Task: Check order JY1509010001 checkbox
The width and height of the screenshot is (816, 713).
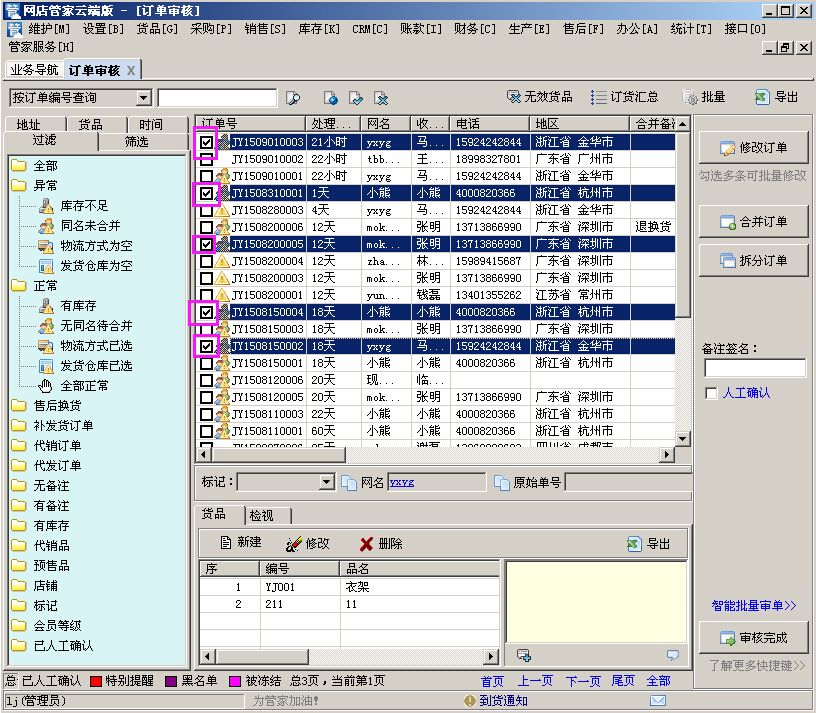Action: pyautogui.click(x=206, y=176)
